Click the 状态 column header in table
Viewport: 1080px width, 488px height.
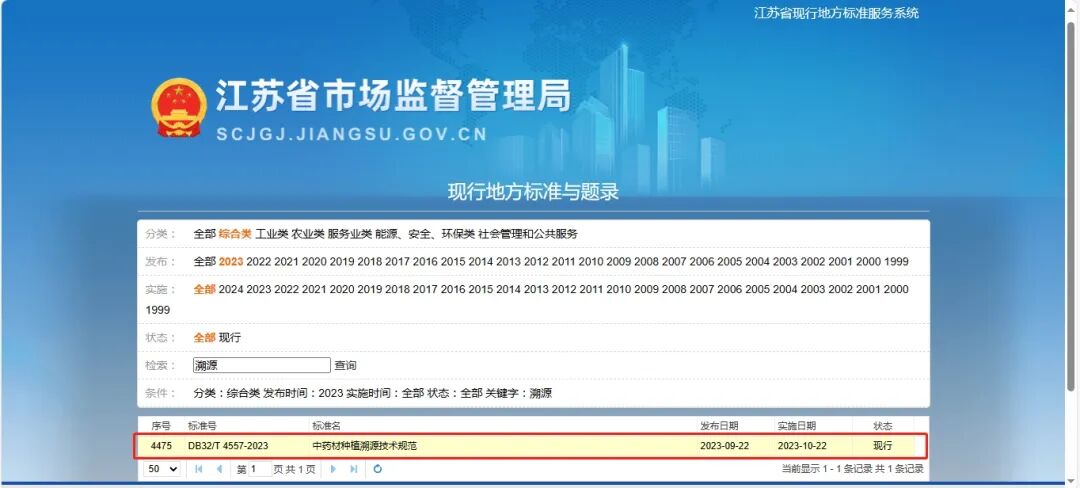click(883, 426)
